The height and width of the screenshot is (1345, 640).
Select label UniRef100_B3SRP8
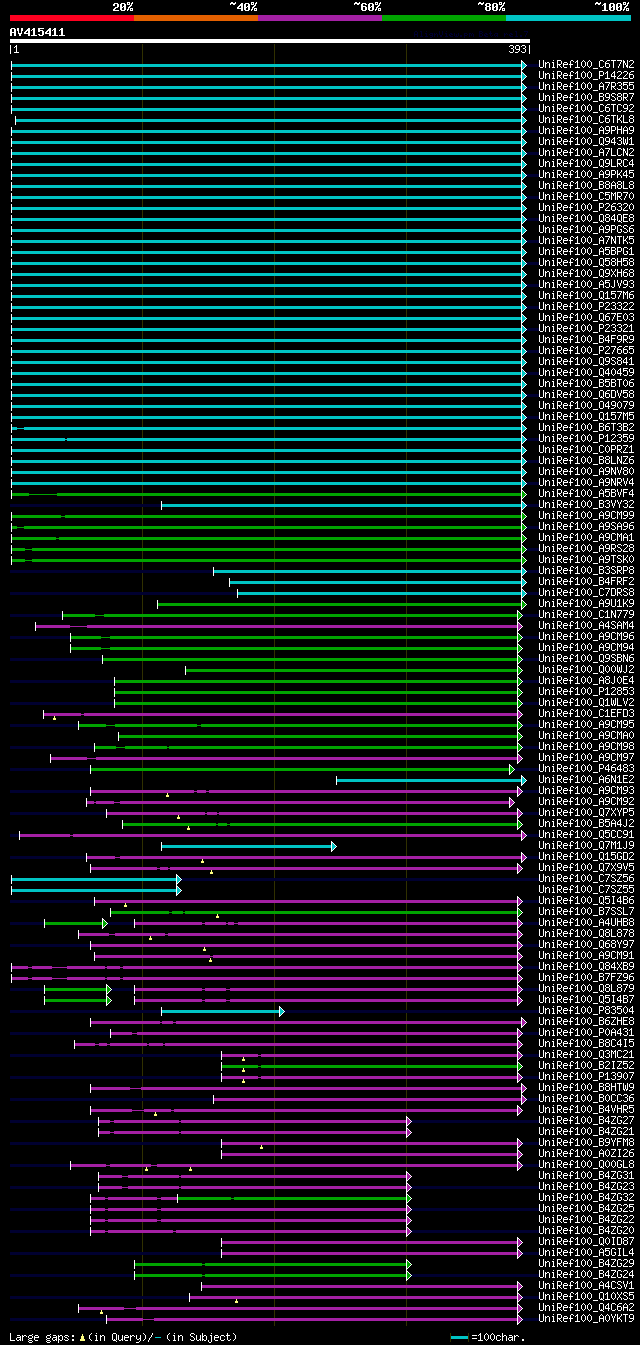(586, 570)
